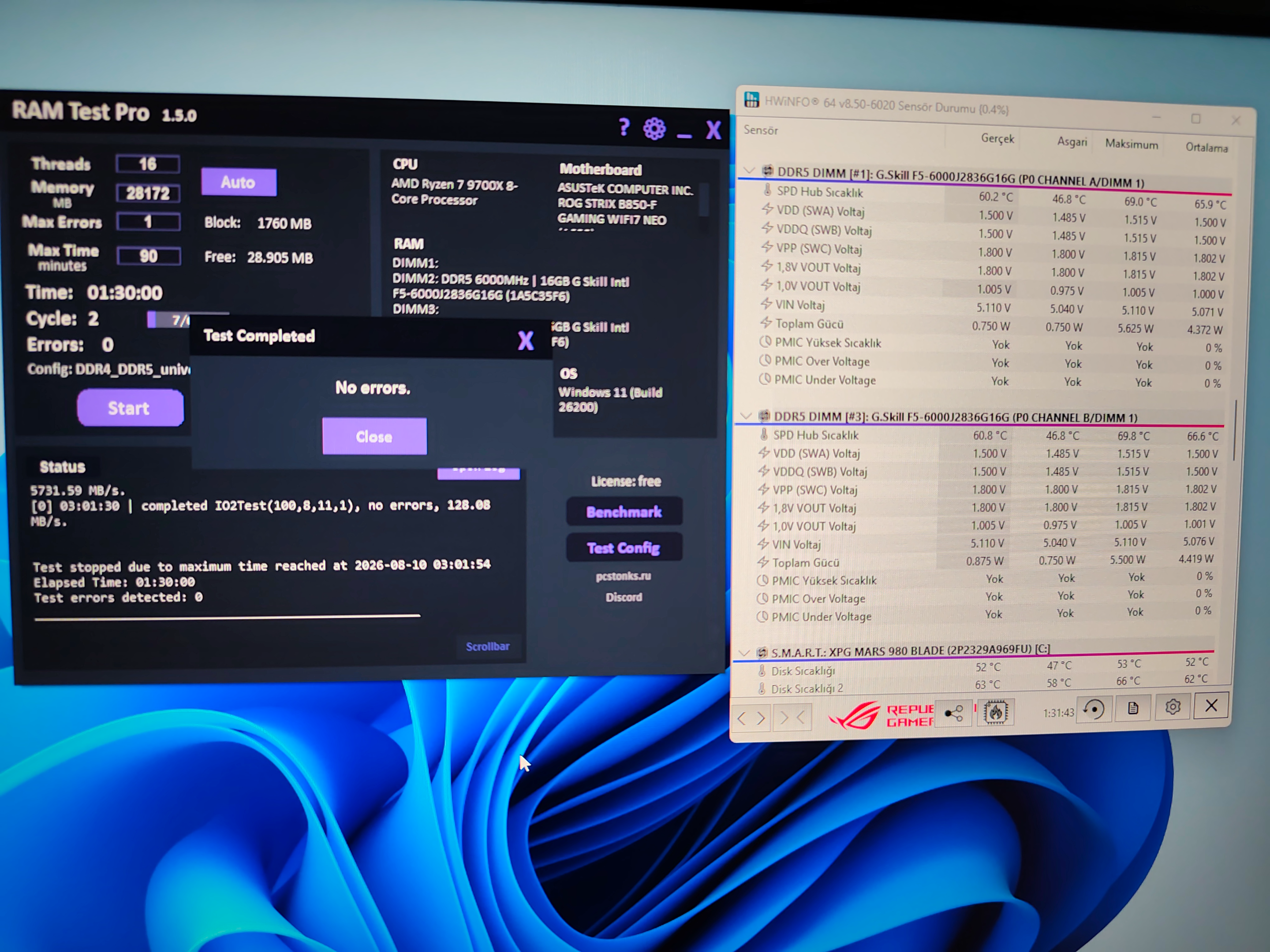Click the drive icon beside S.M.A.R.T. XPG MARS

[762, 652]
